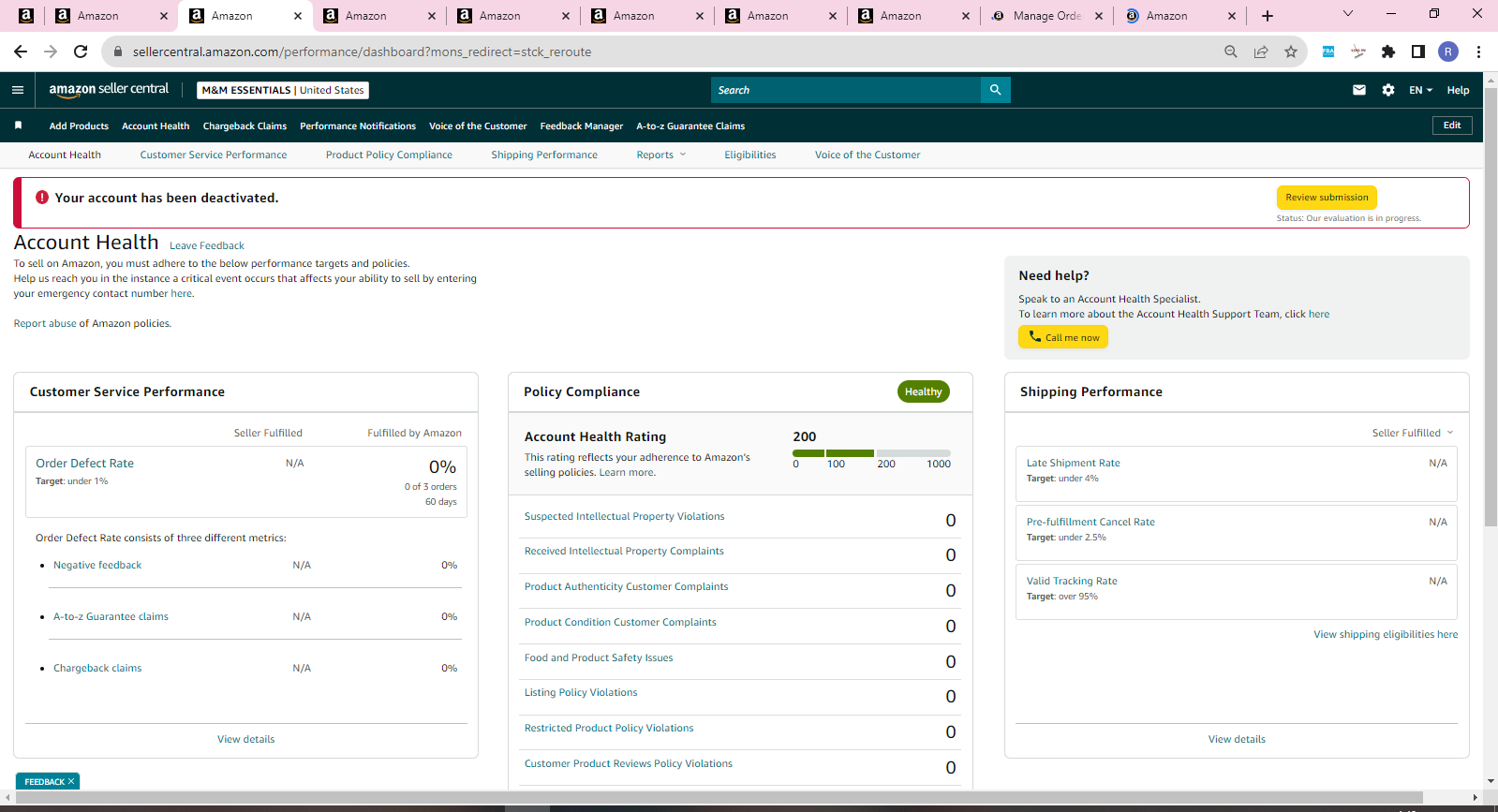Open the settings gear icon
This screenshot has height=812, width=1498.
pyautogui.click(x=1387, y=90)
